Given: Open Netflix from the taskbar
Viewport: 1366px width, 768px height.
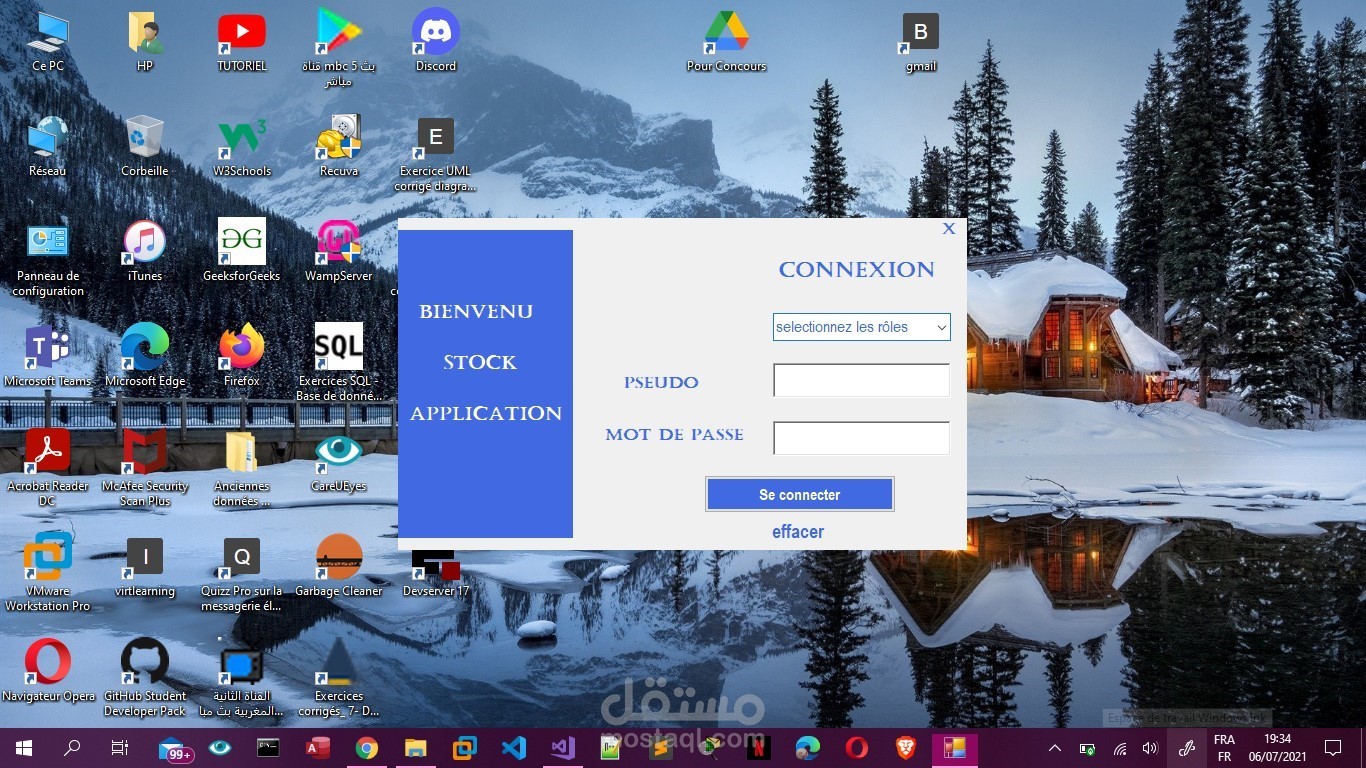Looking at the screenshot, I should coord(759,747).
